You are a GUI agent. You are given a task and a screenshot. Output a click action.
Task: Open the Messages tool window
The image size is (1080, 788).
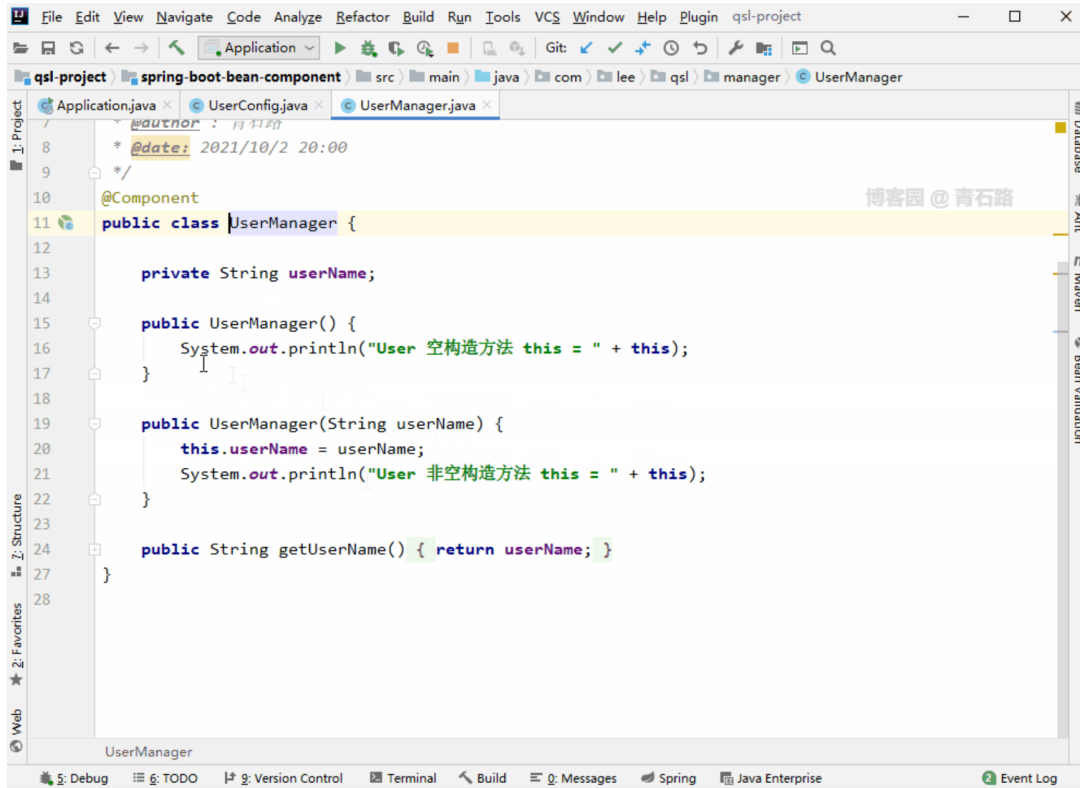tap(573, 778)
